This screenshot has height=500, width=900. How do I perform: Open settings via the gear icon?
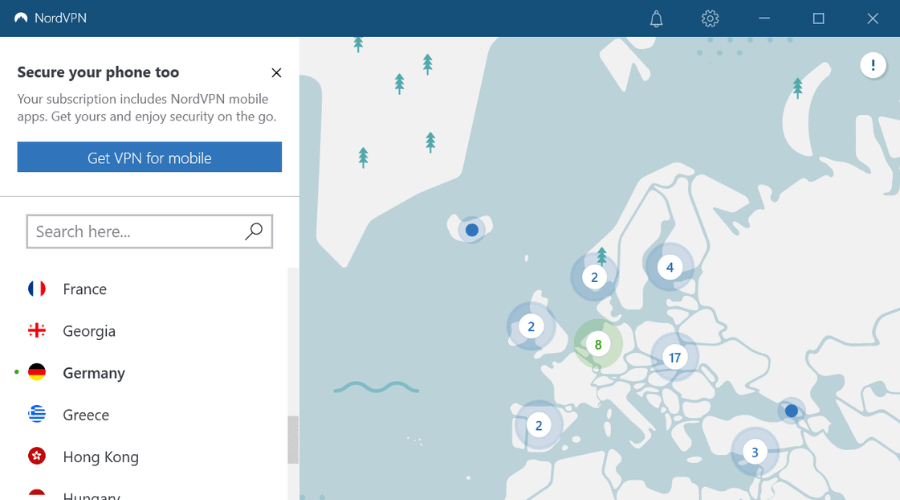click(710, 18)
